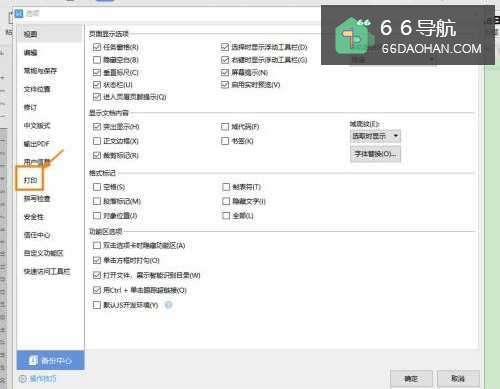Toggle the 单击方框时打勾(O) checkbox
Screen dimensions: 500x389
pyautogui.click(x=97, y=260)
